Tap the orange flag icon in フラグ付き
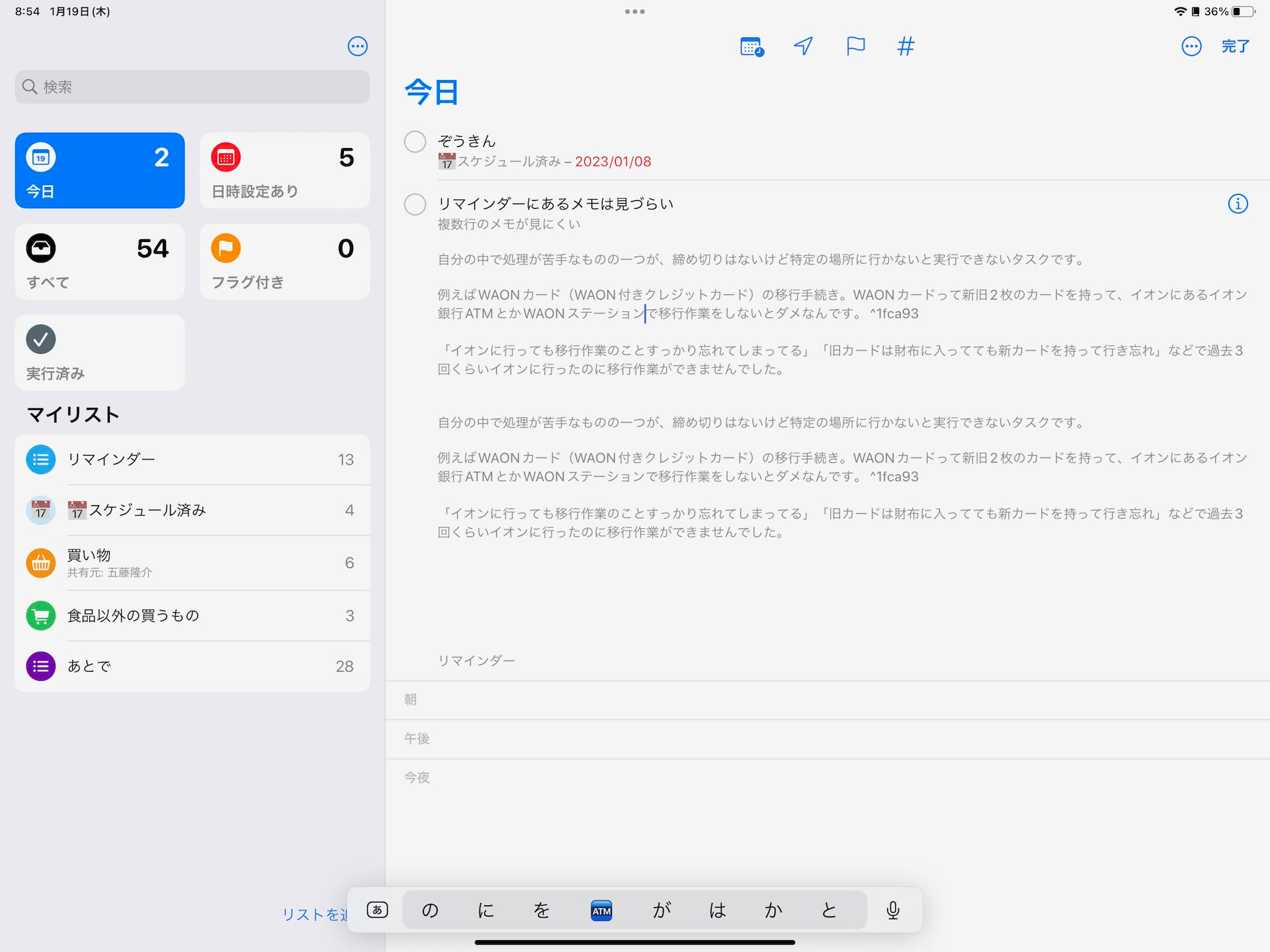Image resolution: width=1270 pixels, height=952 pixels. click(x=226, y=249)
